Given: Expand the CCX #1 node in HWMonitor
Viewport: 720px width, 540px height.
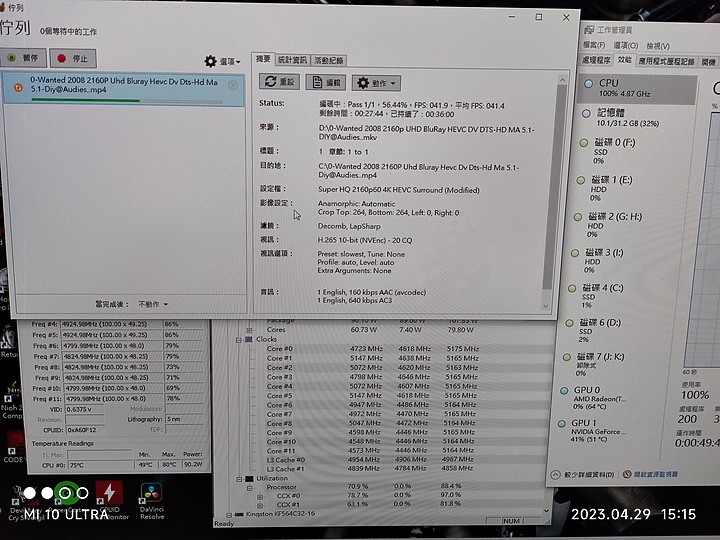Looking at the screenshot, I should pyautogui.click(x=260, y=505).
